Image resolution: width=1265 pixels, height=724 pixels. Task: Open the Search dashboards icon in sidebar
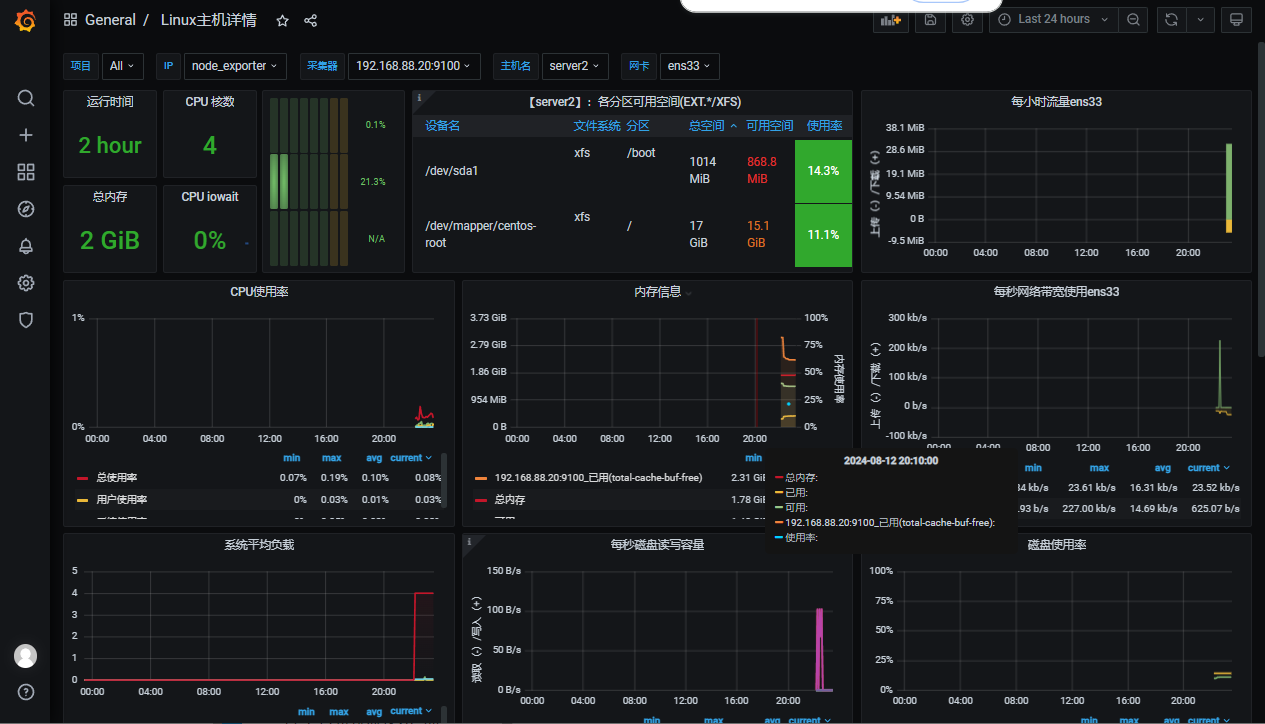pos(26,98)
